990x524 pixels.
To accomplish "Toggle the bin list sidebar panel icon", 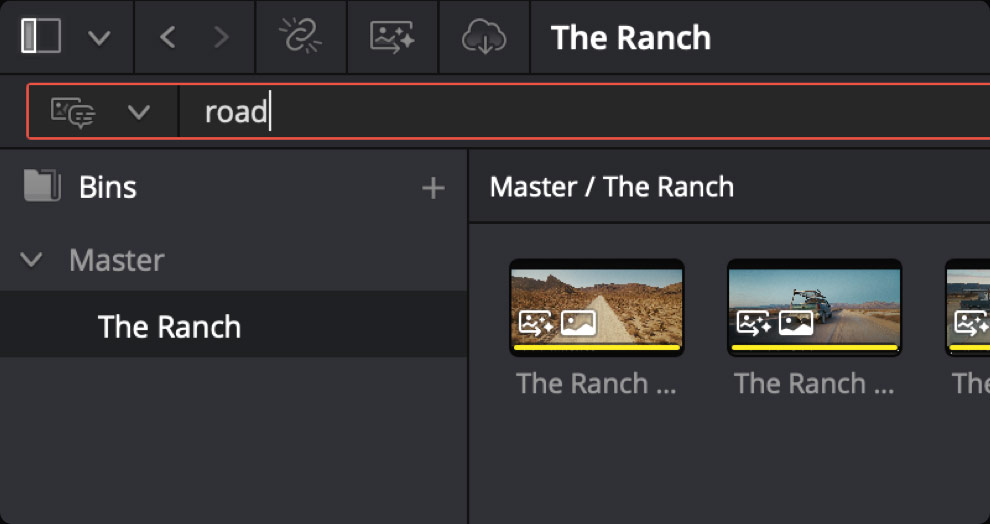I will coord(41,36).
